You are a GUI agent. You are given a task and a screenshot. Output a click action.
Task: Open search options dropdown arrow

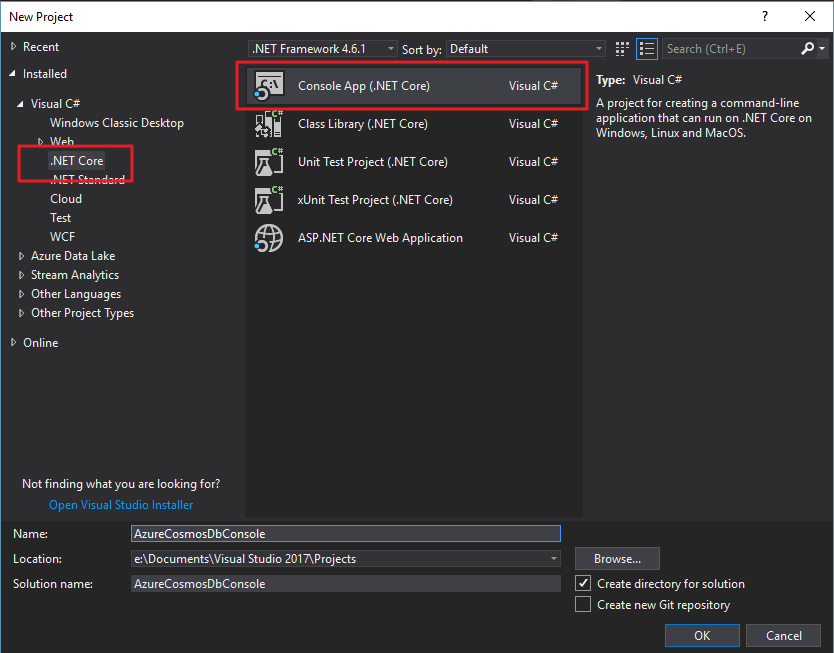coord(822,49)
